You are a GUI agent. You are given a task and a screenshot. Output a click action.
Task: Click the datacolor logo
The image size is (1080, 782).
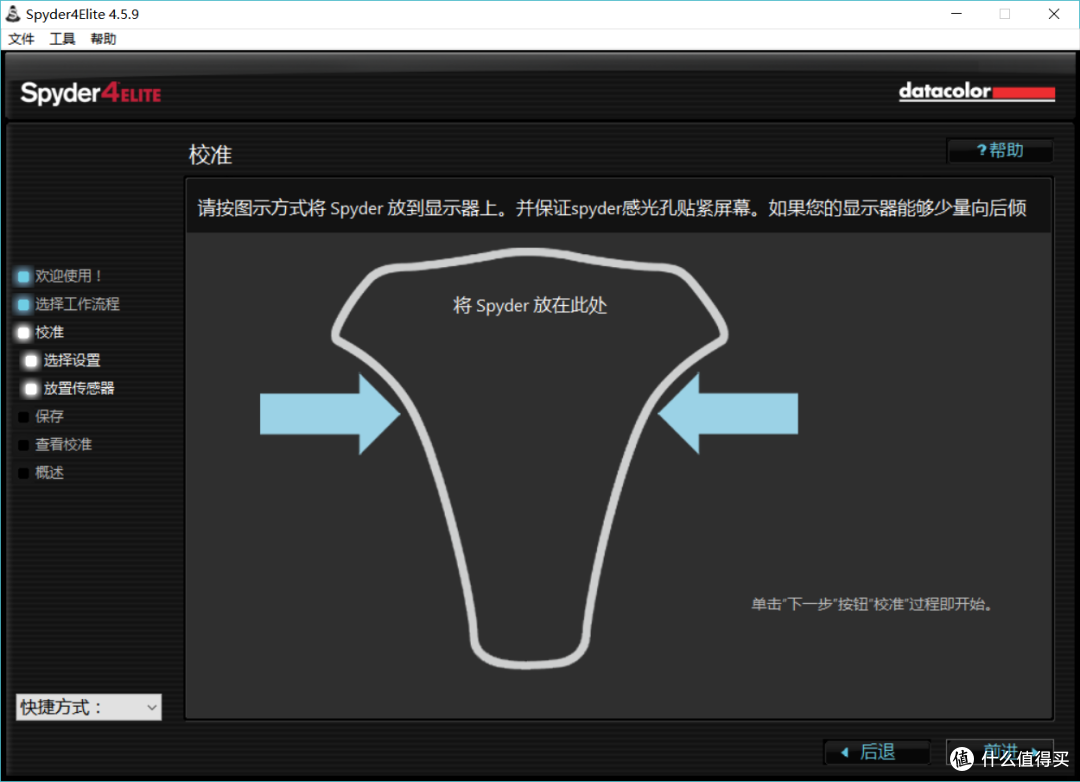point(977,92)
